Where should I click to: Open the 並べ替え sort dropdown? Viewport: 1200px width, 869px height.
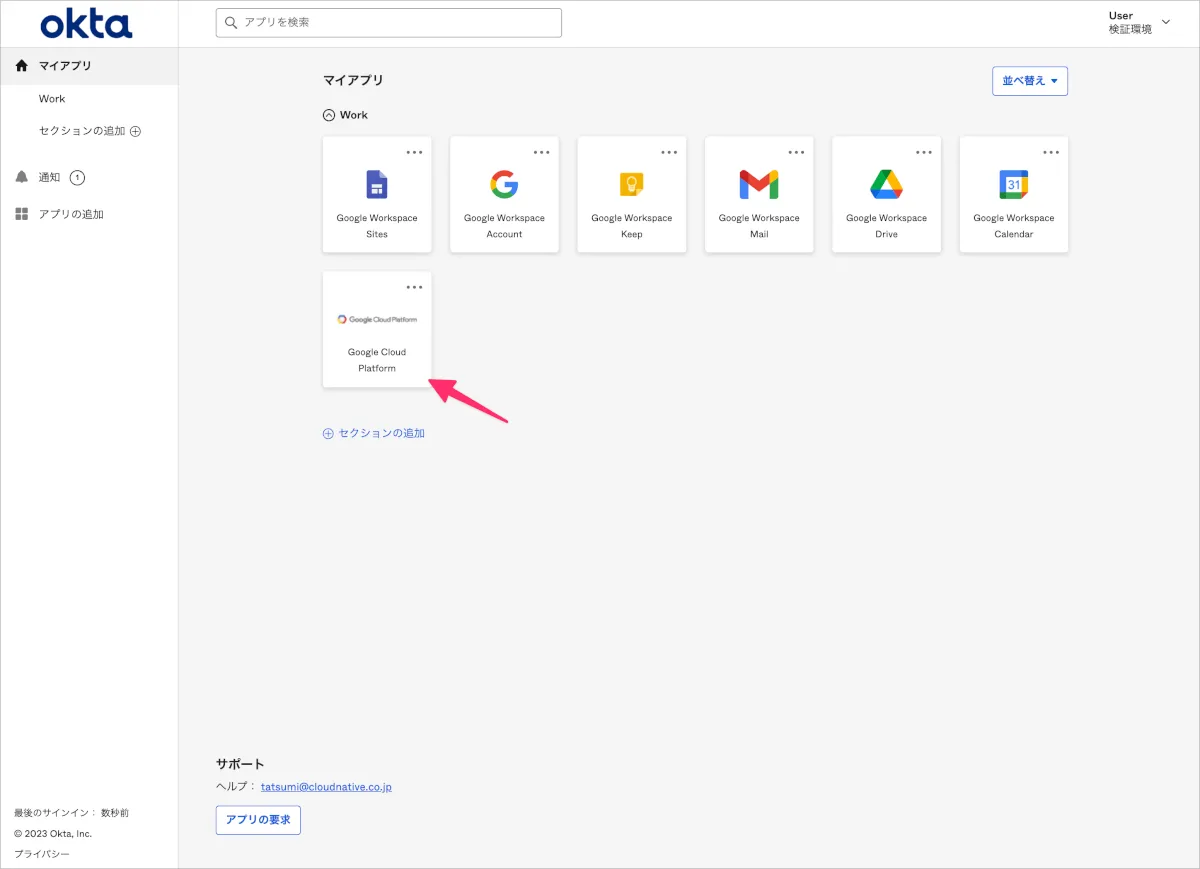[1030, 81]
